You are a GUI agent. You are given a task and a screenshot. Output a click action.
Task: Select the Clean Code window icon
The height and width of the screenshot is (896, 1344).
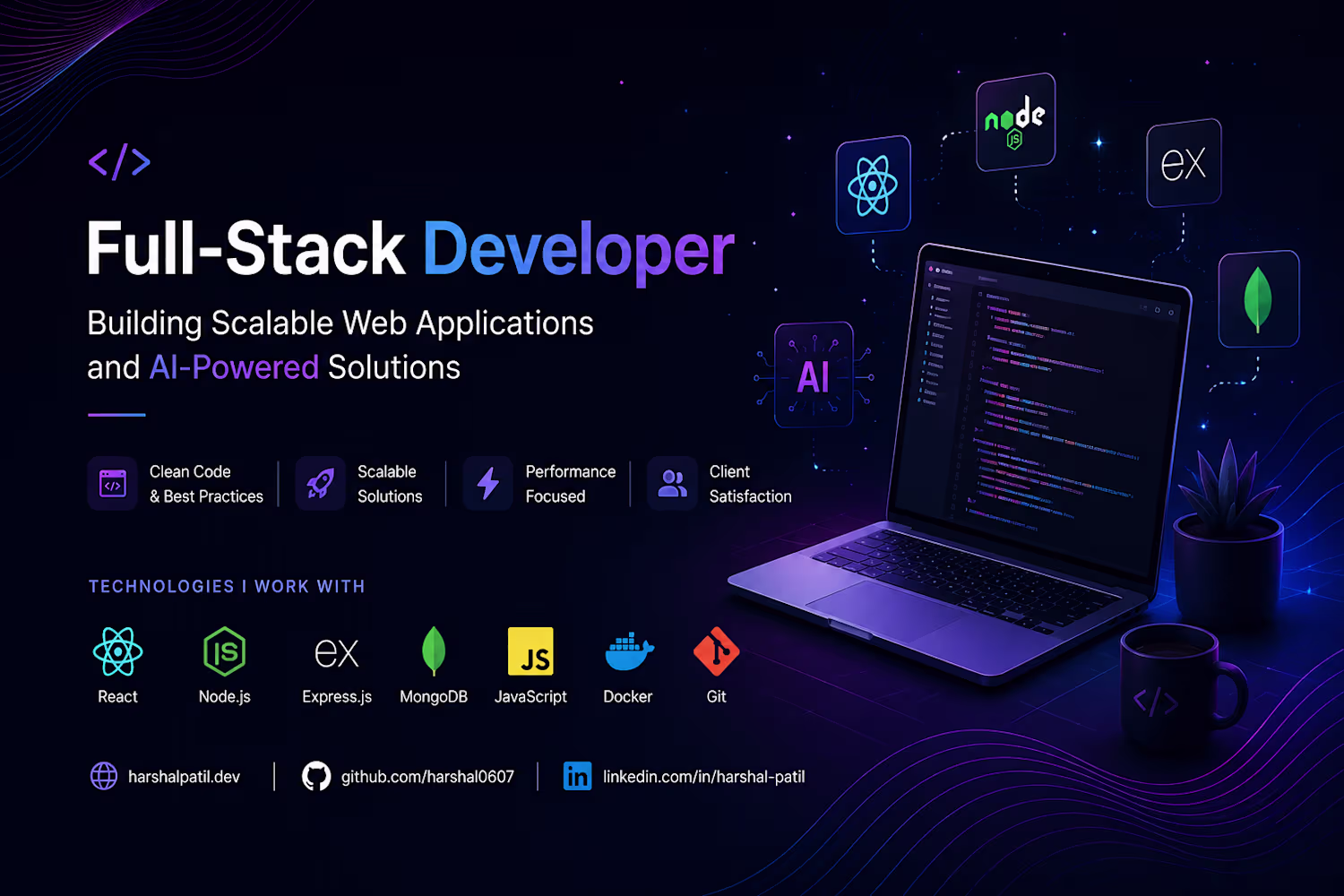click(113, 484)
